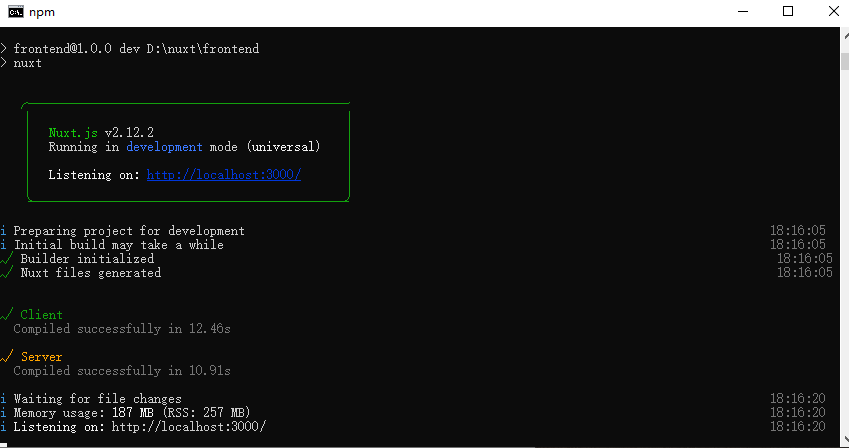This screenshot has height=448, width=849.
Task: Click the 'Compiled successfully in 12.46s' line
Action: (122, 329)
